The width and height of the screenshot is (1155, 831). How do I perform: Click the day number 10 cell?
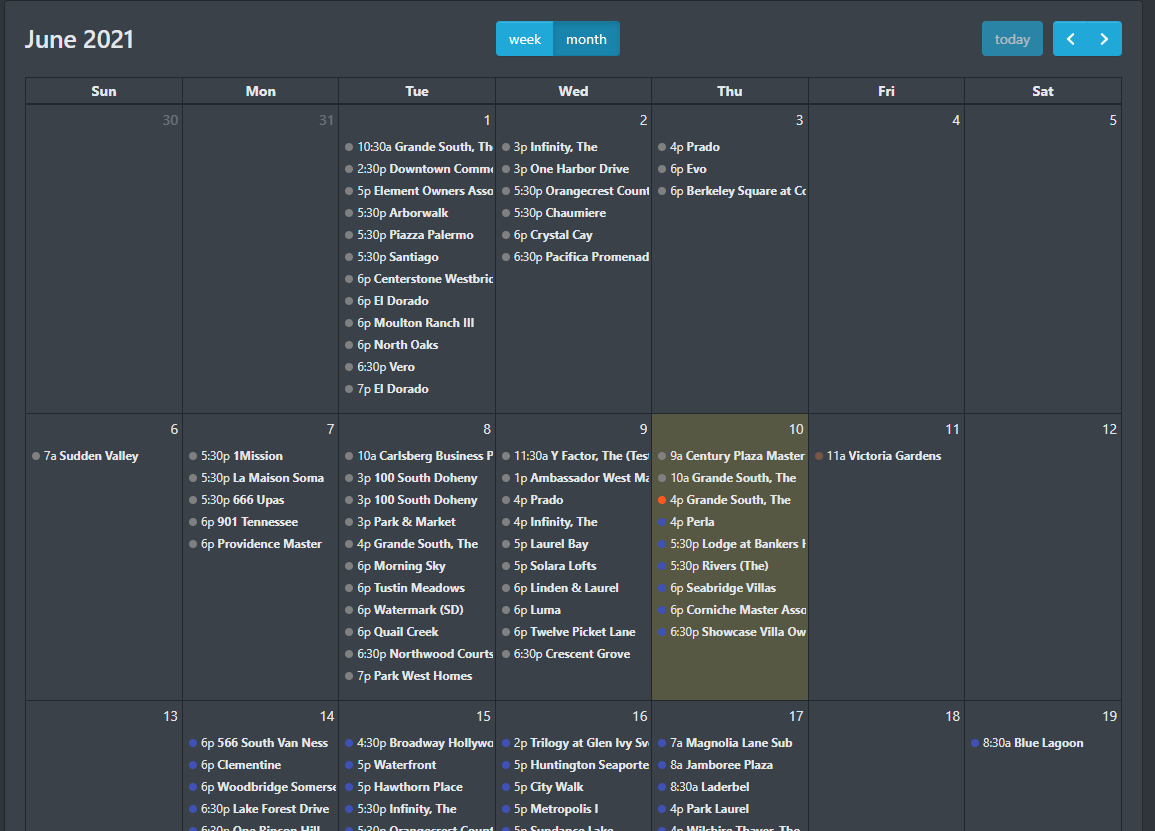796,429
